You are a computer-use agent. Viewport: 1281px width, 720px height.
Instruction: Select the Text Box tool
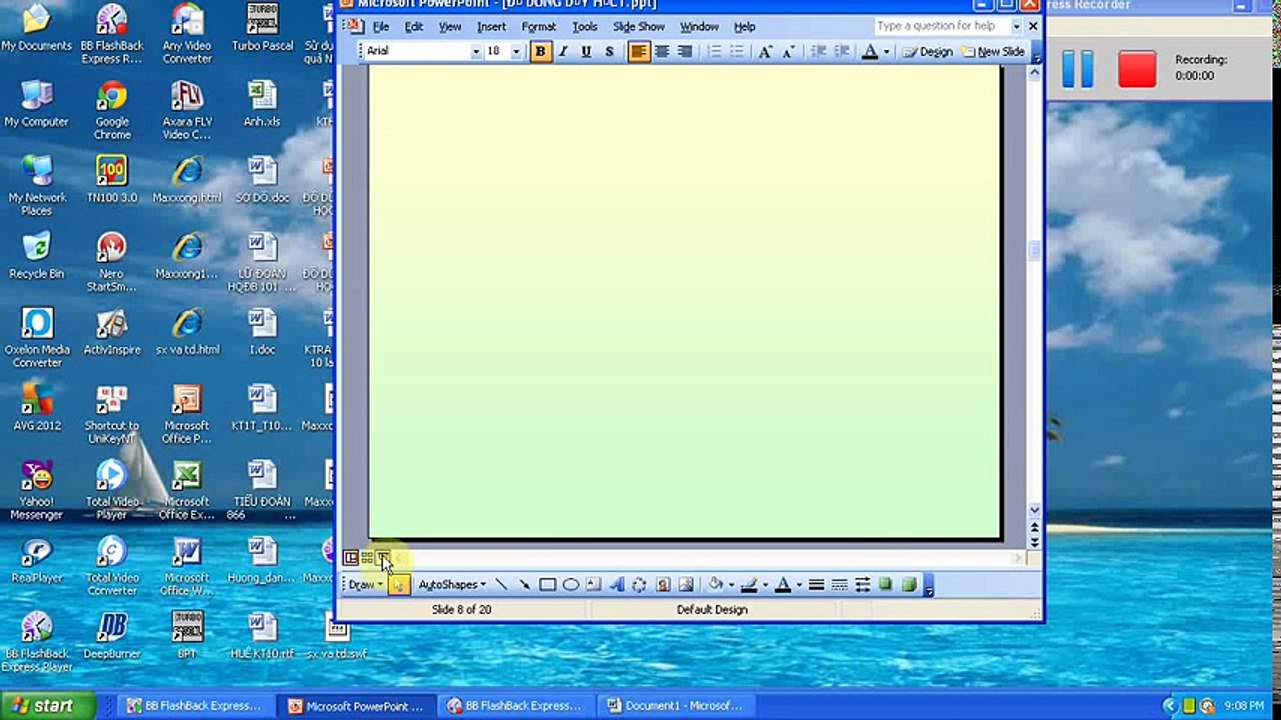point(593,585)
